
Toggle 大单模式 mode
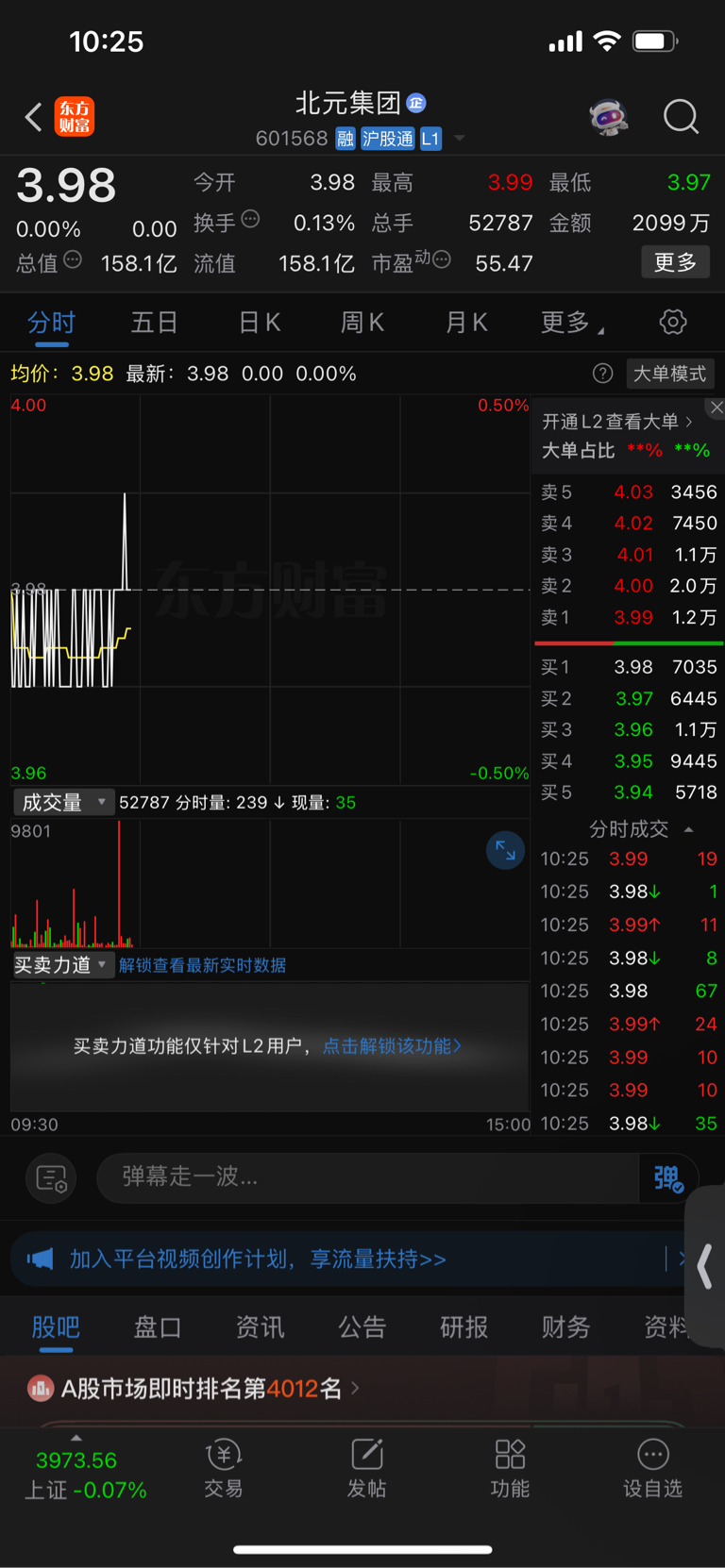[669, 374]
